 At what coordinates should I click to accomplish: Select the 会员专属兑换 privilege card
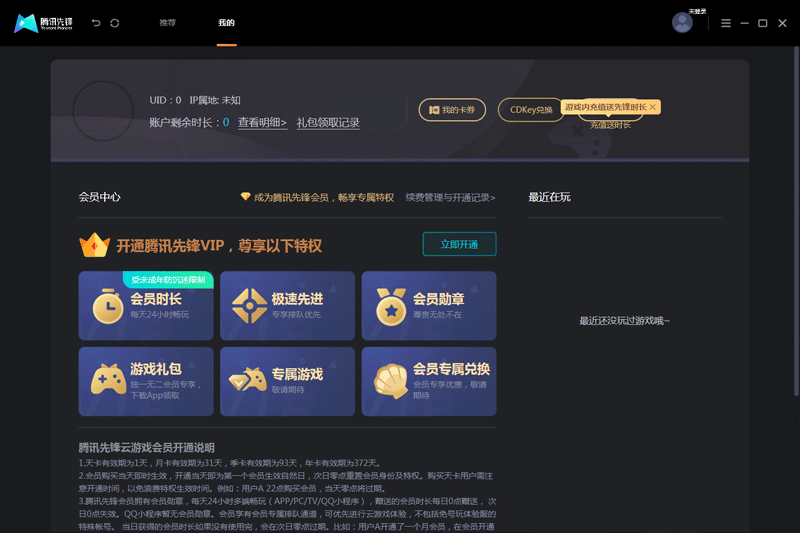click(429, 382)
